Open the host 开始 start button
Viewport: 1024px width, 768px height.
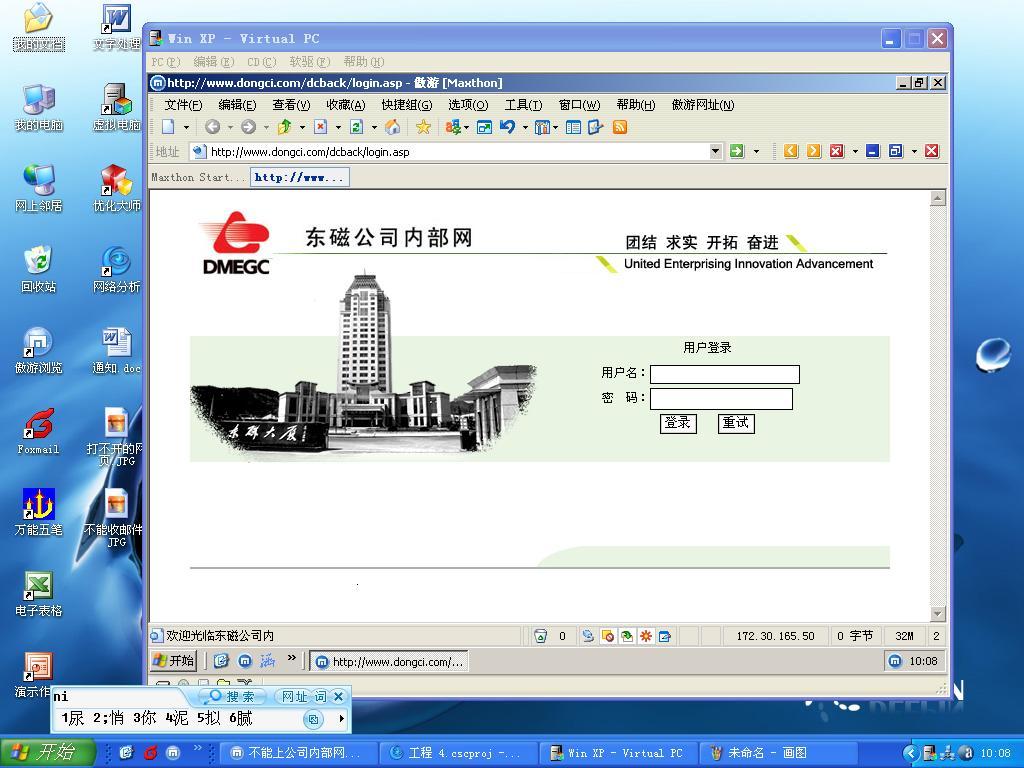coord(48,752)
